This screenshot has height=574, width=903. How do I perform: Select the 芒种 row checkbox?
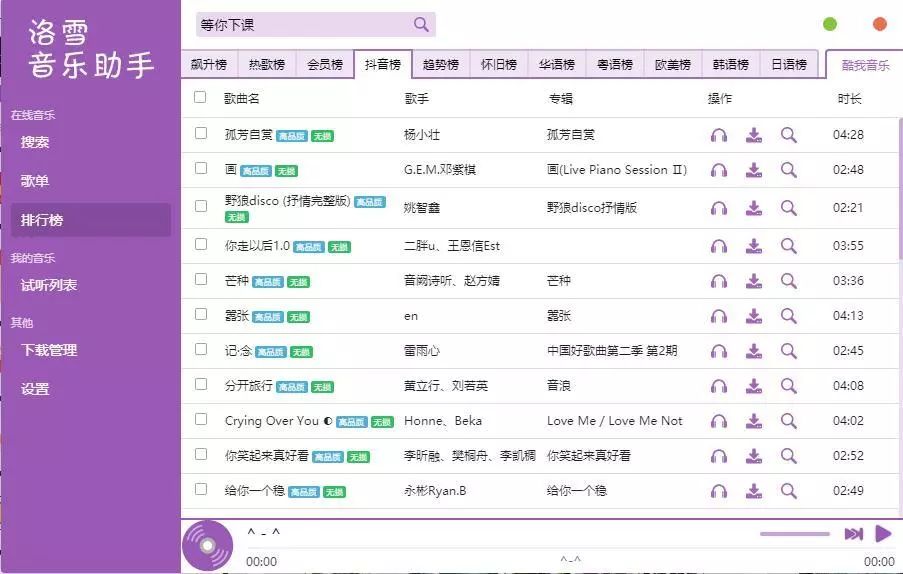[201, 279]
